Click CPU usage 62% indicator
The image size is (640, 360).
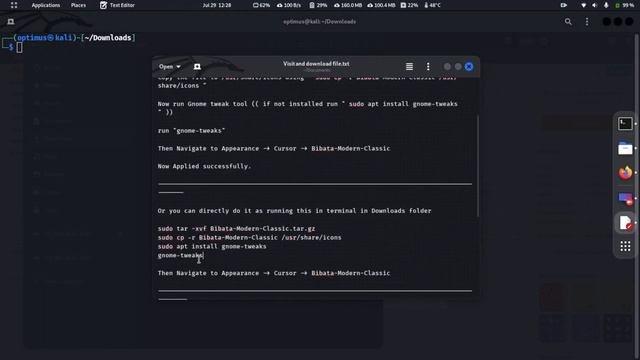tap(261, 5)
